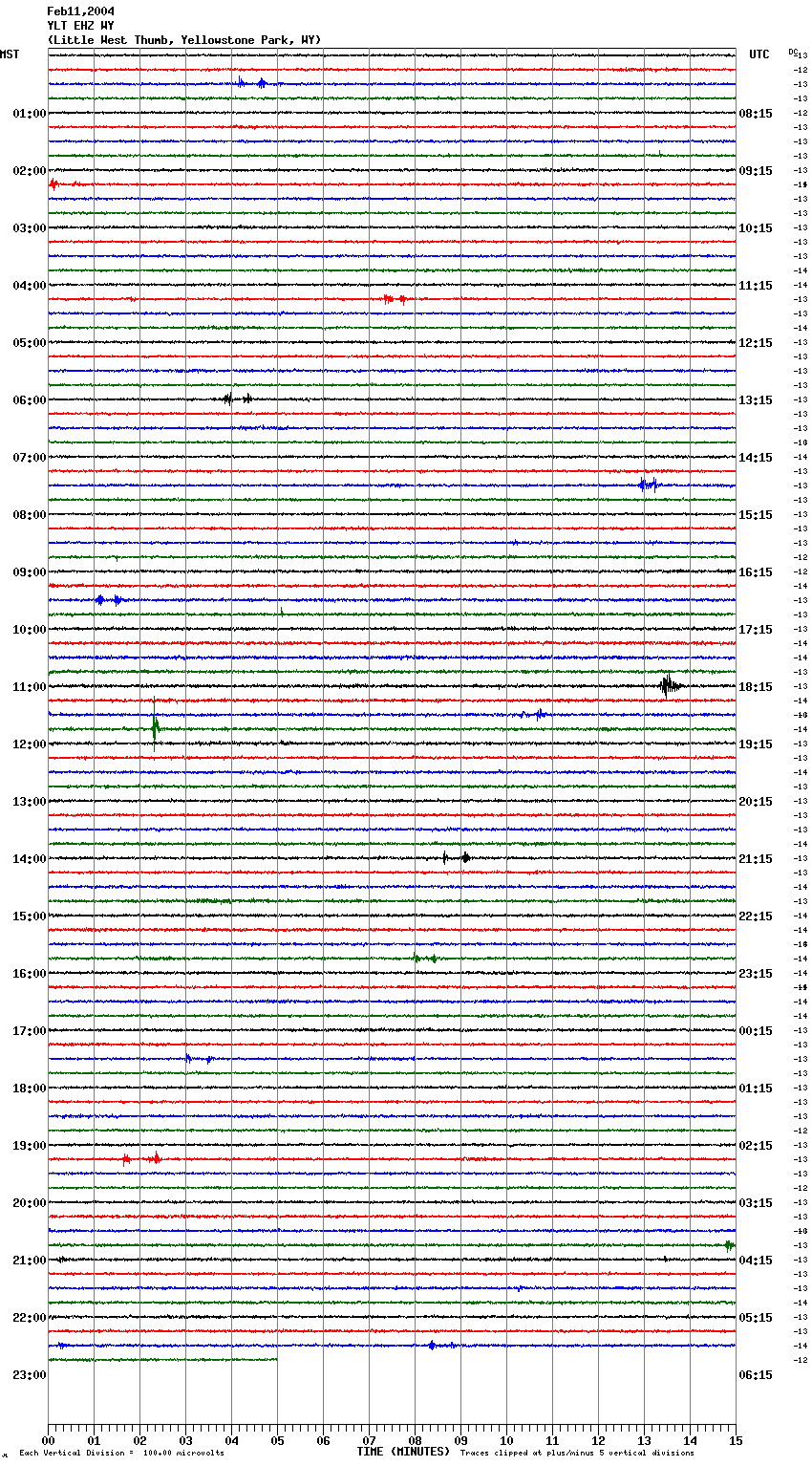812x1466 pixels.
Task: Click the blue event below the 07:00 MST trace
Action: coord(649,485)
